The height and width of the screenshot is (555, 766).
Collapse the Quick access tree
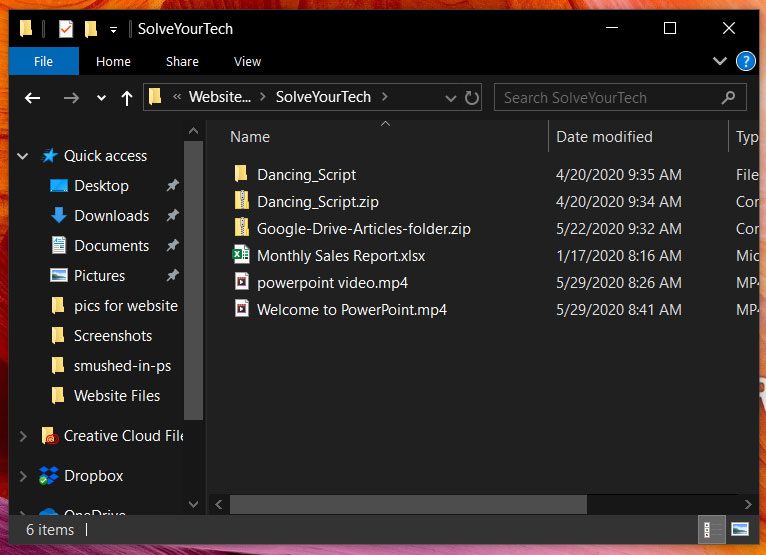coord(23,156)
